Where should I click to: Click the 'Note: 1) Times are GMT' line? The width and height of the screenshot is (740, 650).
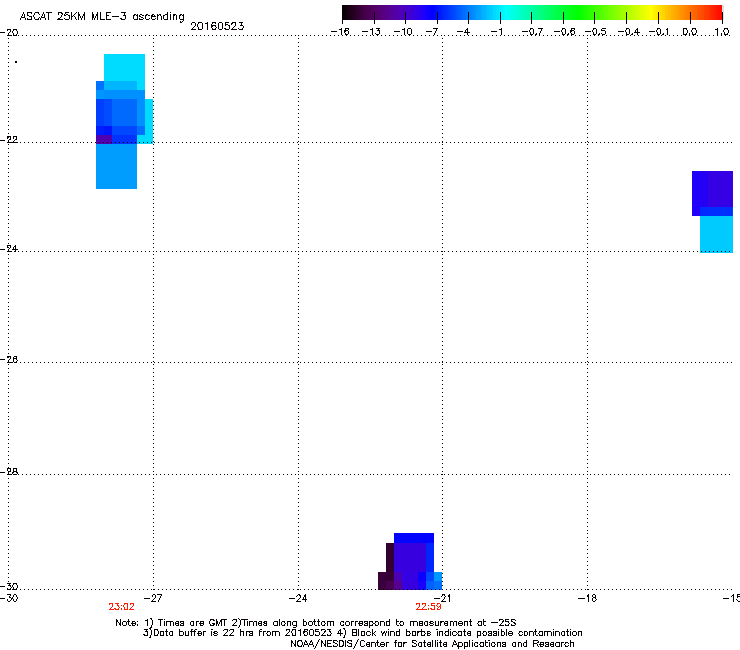316,623
